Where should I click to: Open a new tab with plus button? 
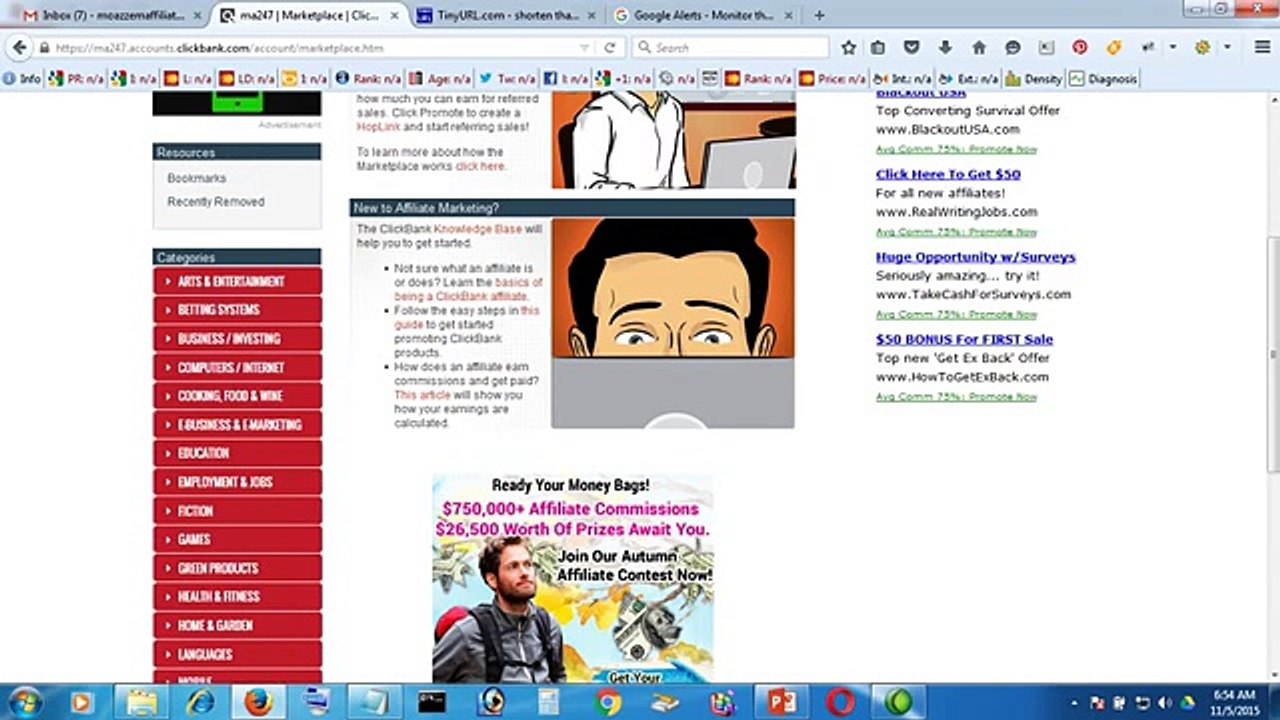click(819, 16)
